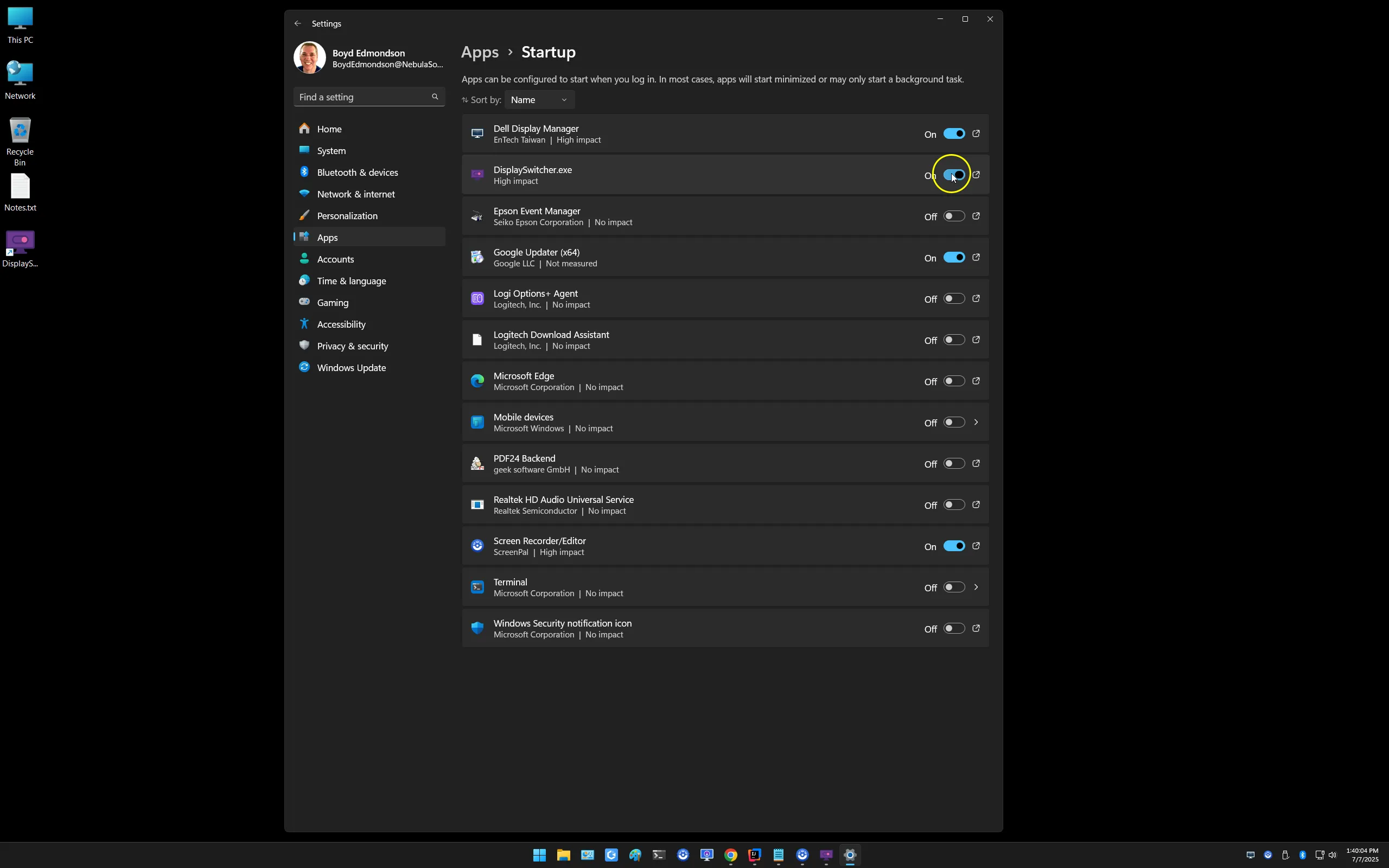Open the Sort by Name dropdown

coord(539,100)
